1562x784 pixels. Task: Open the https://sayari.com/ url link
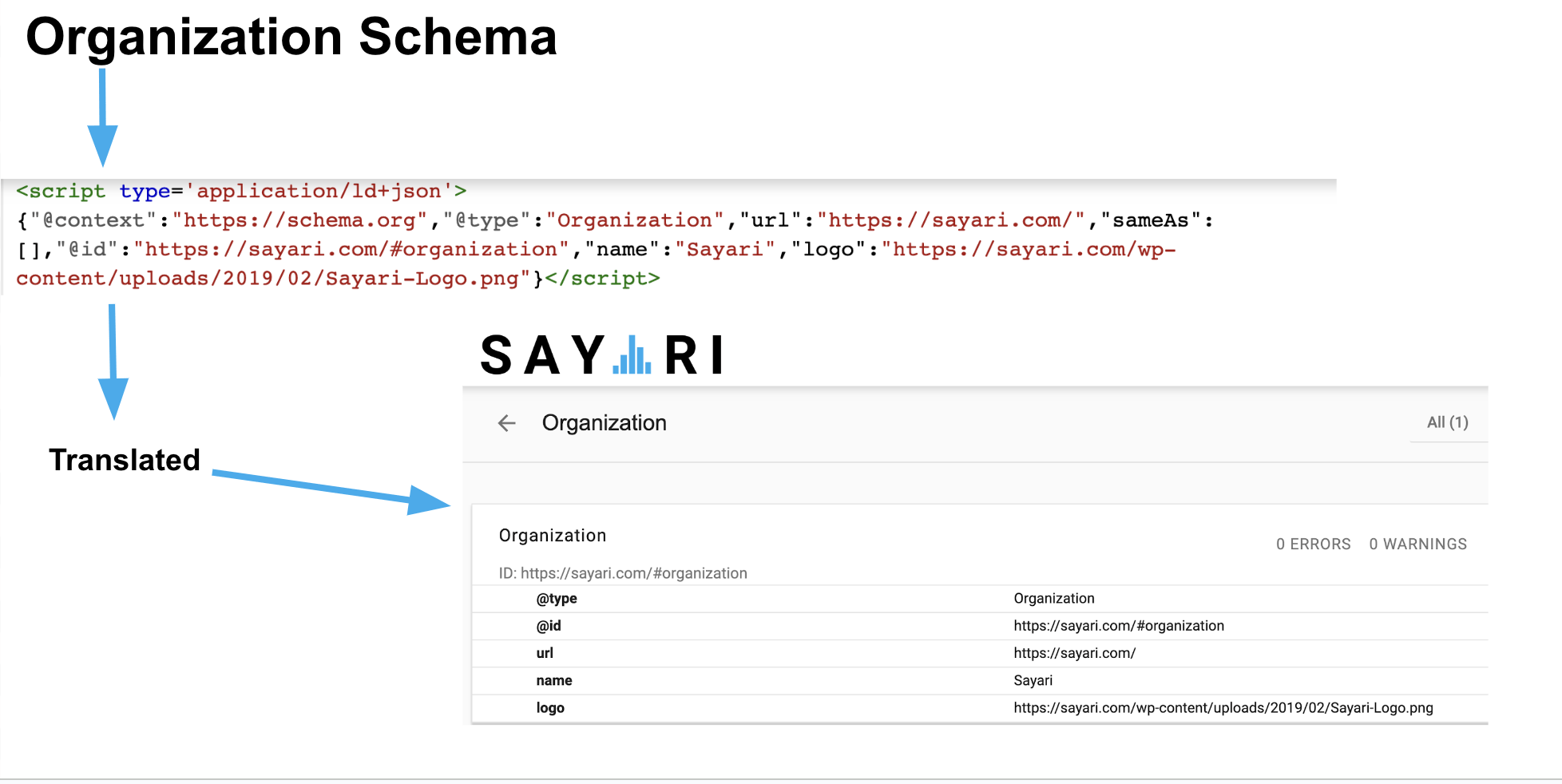coord(1074,653)
